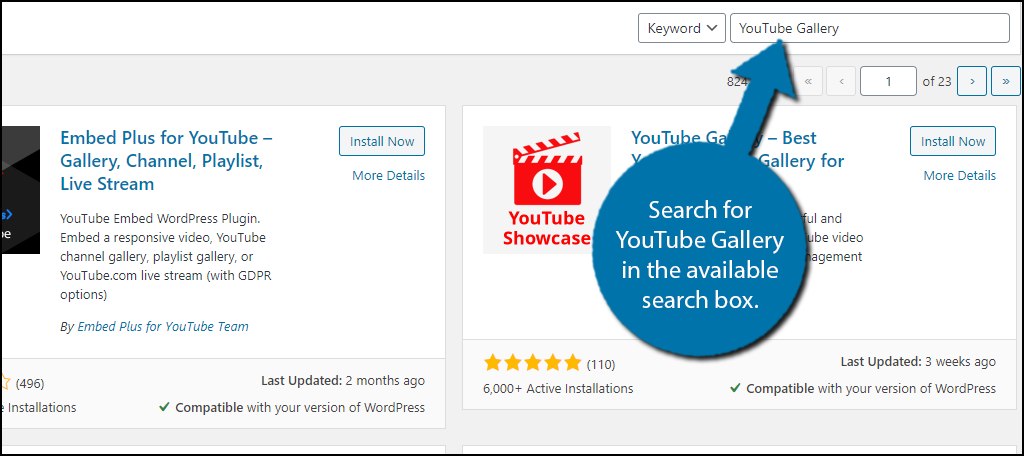
Task: Click the Embed Plus compatibility checkmark icon
Action: pos(165,407)
